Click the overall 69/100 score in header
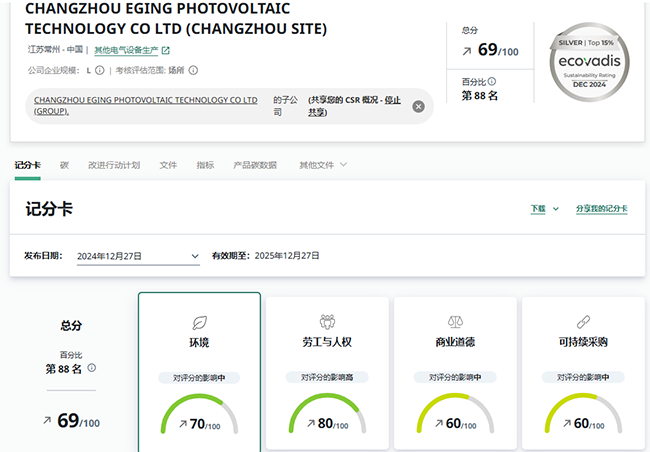 point(498,50)
